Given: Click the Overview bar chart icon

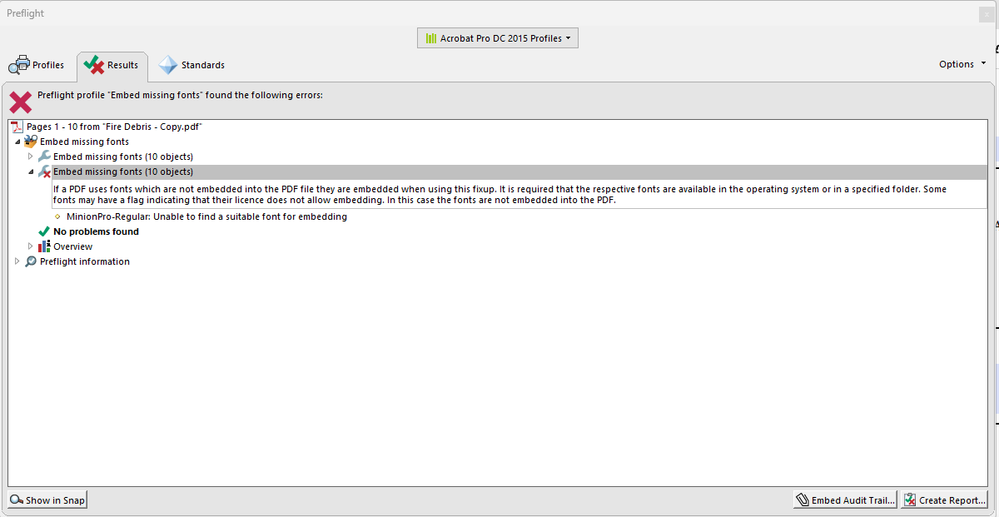Looking at the screenshot, I should 44,247.
